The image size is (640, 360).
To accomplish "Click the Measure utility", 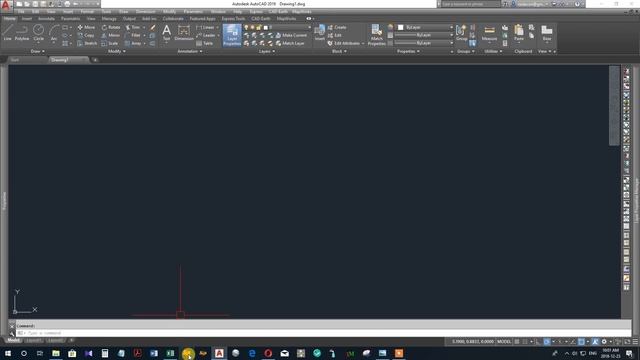I will [x=489, y=33].
